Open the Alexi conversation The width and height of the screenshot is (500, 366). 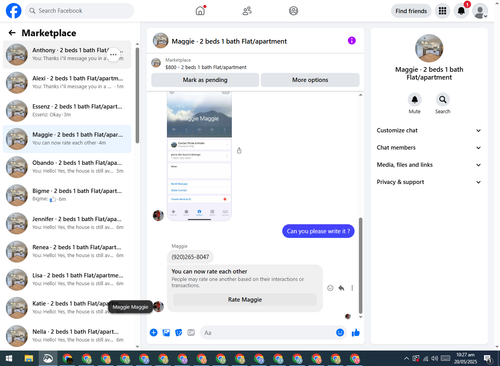(x=67, y=82)
